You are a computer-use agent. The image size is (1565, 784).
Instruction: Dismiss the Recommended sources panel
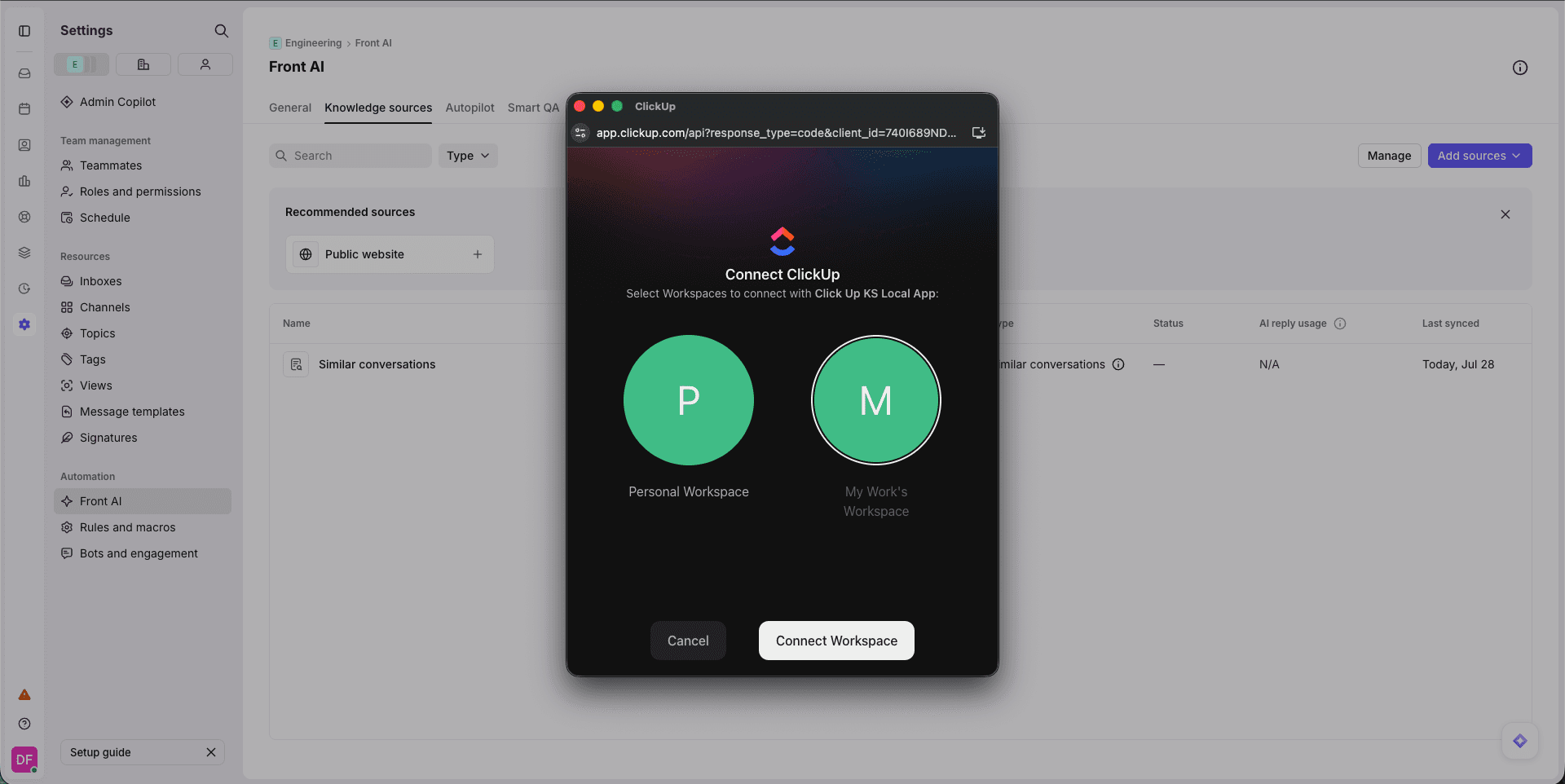(1505, 214)
